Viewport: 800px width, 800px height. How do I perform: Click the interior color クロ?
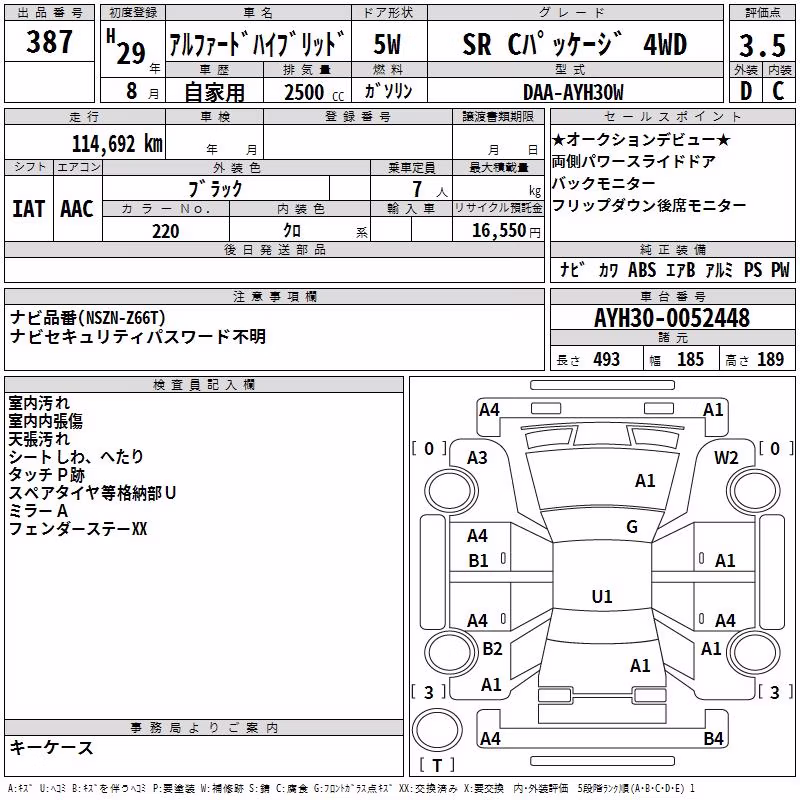pyautogui.click(x=292, y=231)
